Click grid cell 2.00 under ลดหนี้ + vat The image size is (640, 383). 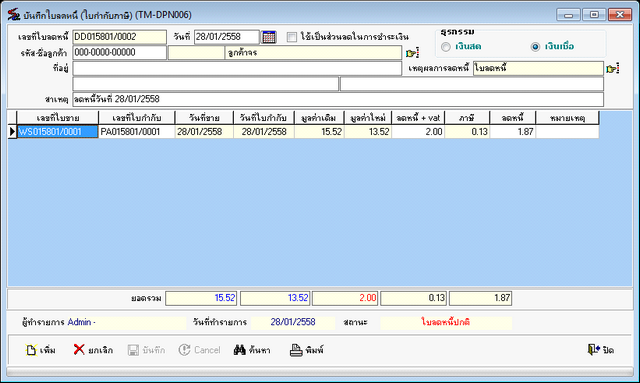tap(418, 132)
